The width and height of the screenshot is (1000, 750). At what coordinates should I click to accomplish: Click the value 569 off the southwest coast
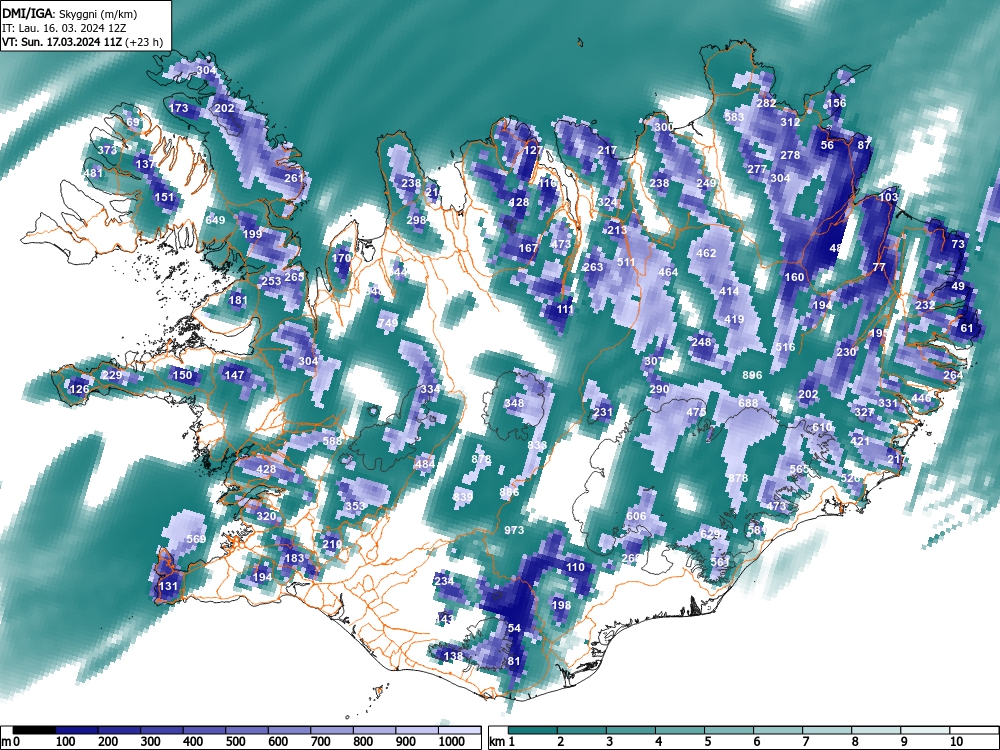(196, 539)
